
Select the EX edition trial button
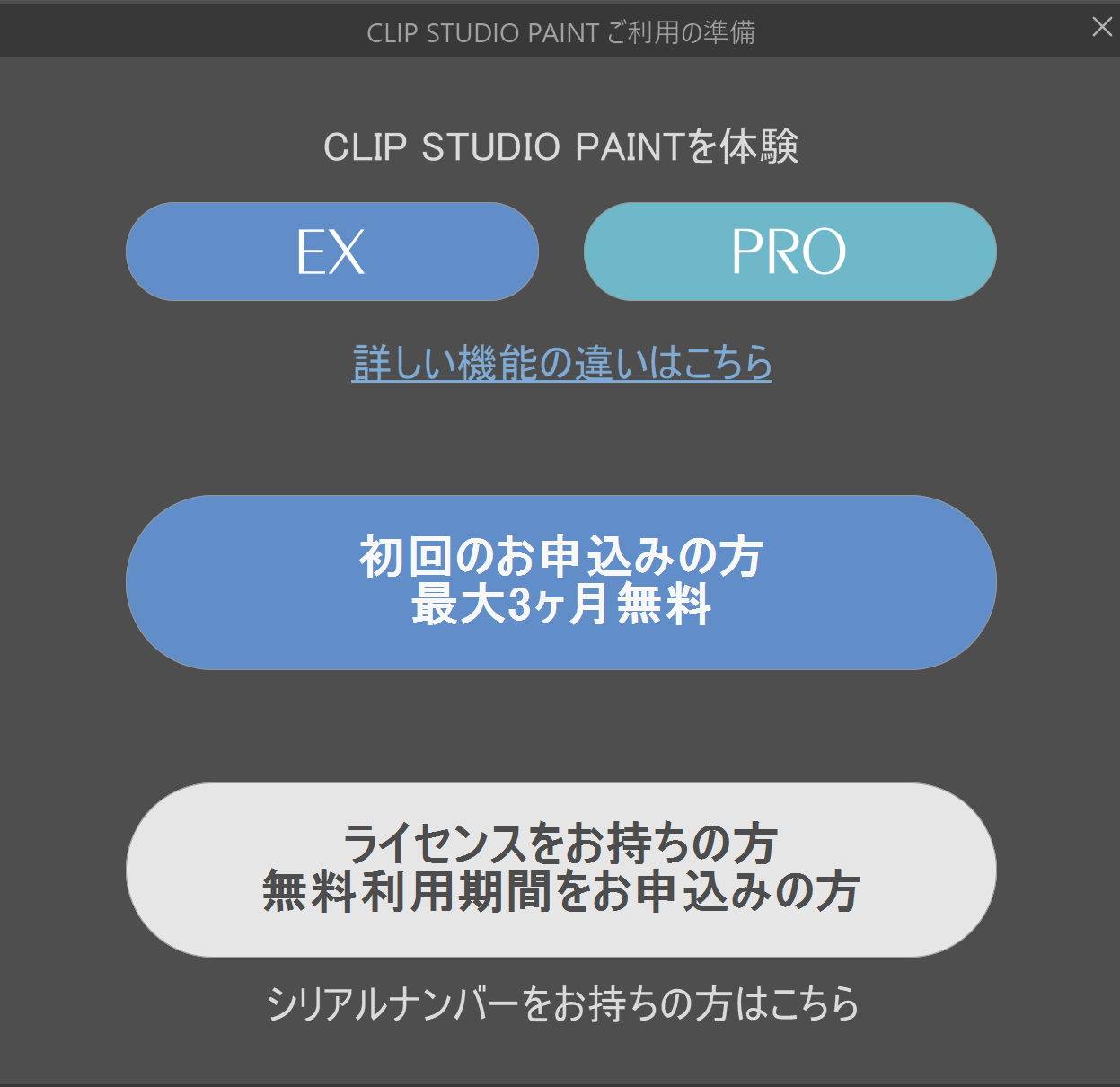click(332, 252)
